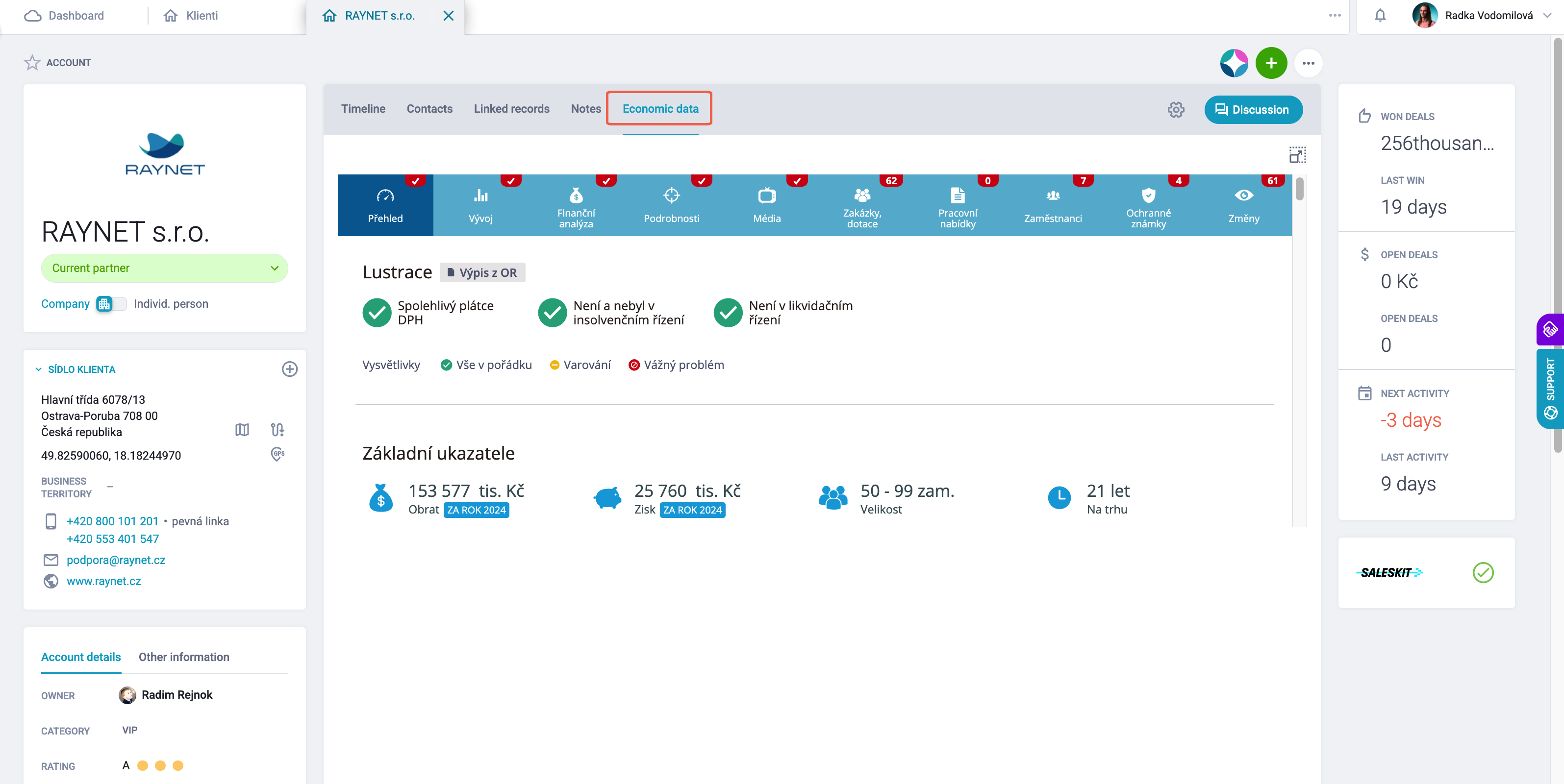Expand economic data panel to fullscreen
This screenshot has width=1564, height=784.
[x=1297, y=155]
